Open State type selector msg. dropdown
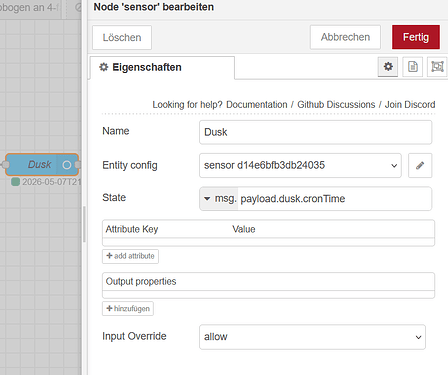448x375 pixels. click(x=219, y=199)
